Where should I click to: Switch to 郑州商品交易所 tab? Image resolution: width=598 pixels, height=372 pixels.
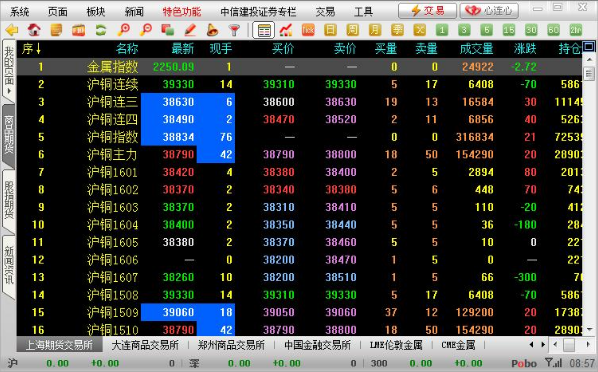(x=231, y=345)
